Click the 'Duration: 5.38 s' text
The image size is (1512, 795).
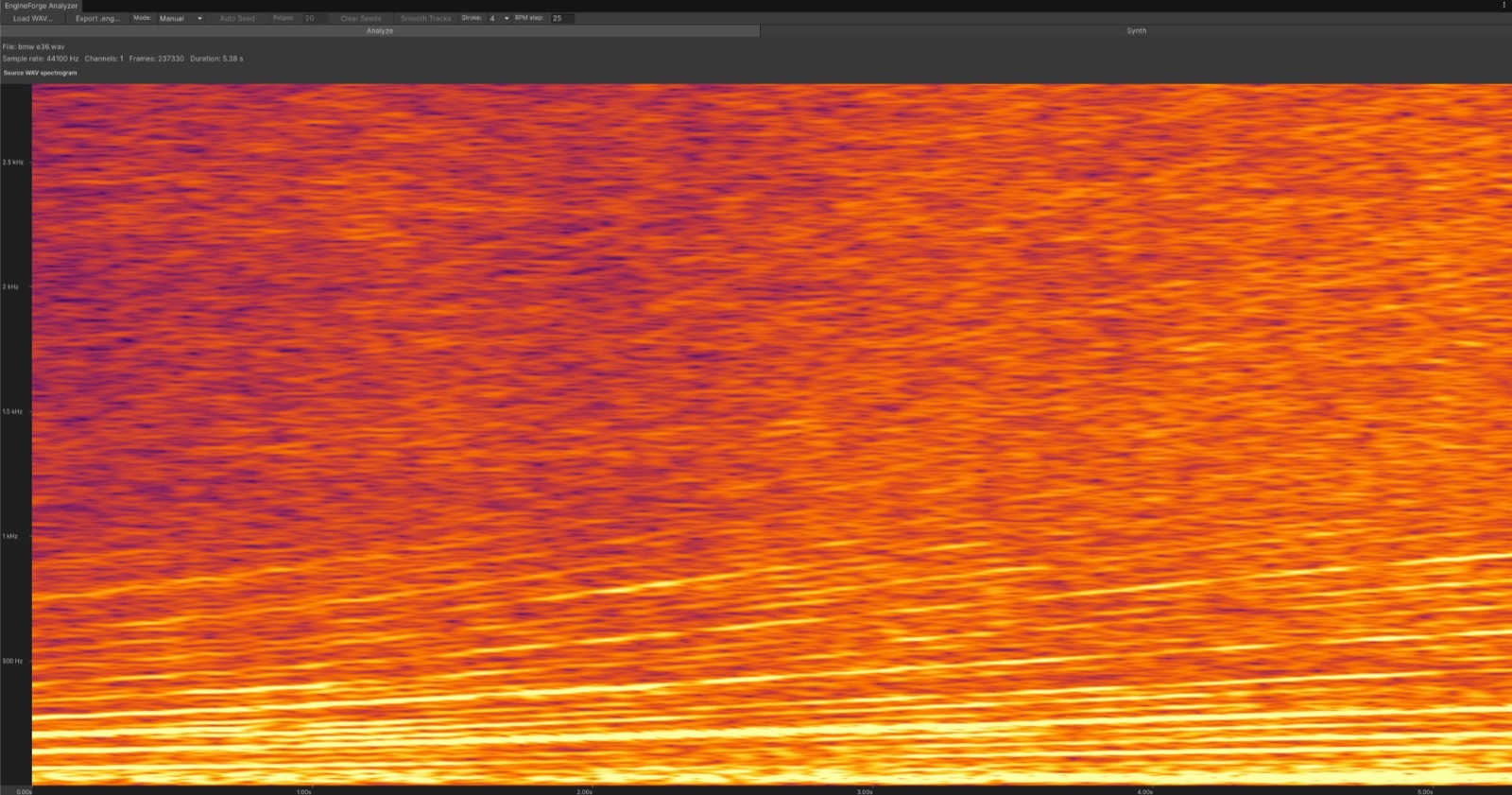(x=216, y=59)
